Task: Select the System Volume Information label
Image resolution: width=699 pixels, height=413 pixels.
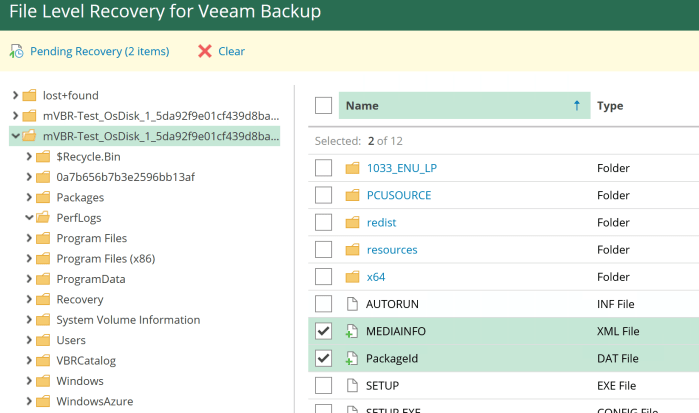Action: (128, 320)
